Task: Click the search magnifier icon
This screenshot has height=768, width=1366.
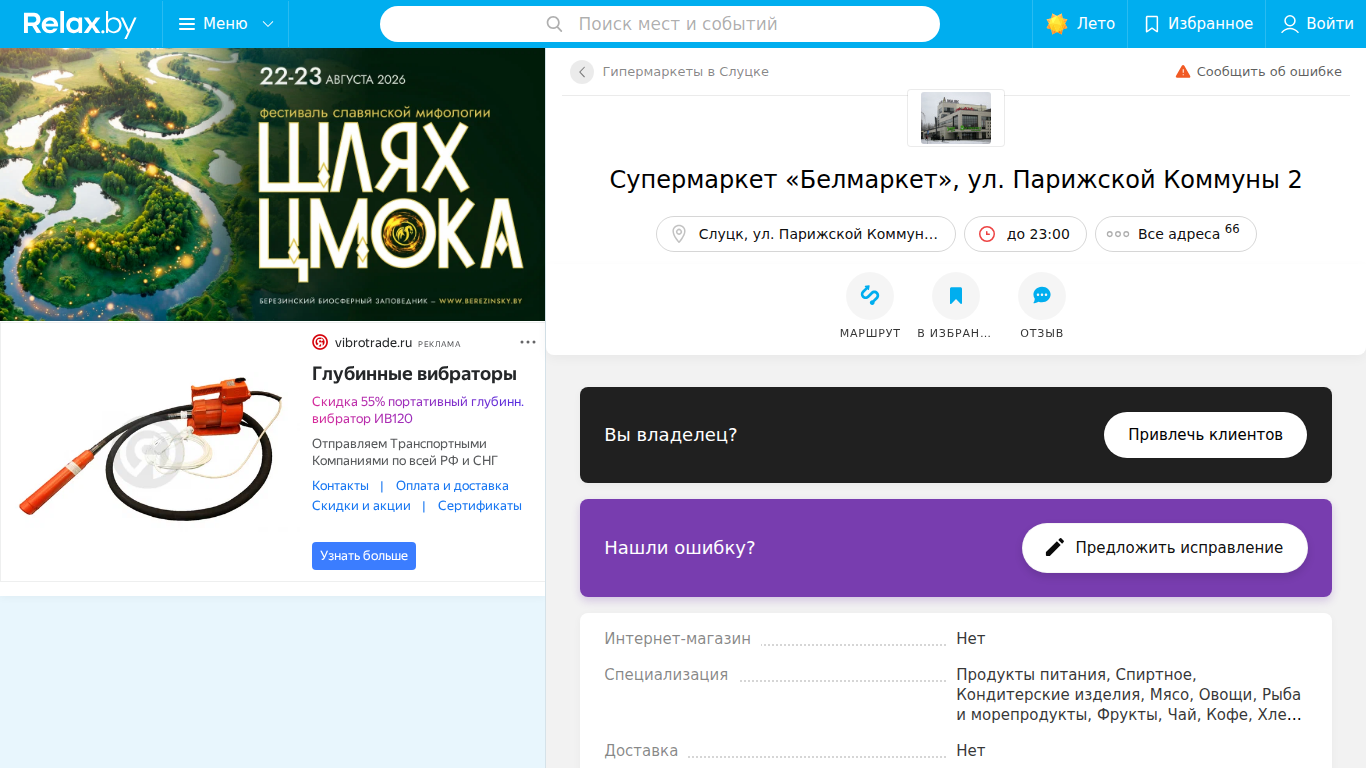Action: click(x=555, y=24)
